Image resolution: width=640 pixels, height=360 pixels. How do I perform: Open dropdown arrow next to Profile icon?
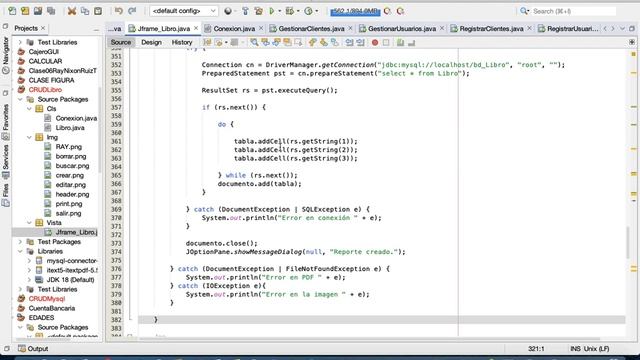[317, 11]
